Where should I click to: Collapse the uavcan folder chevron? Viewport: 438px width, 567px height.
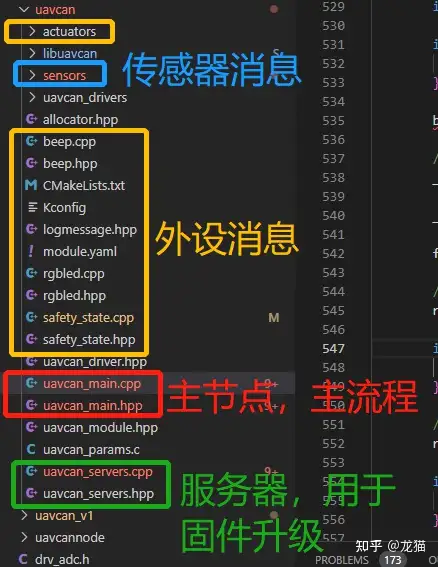click(x=24, y=9)
